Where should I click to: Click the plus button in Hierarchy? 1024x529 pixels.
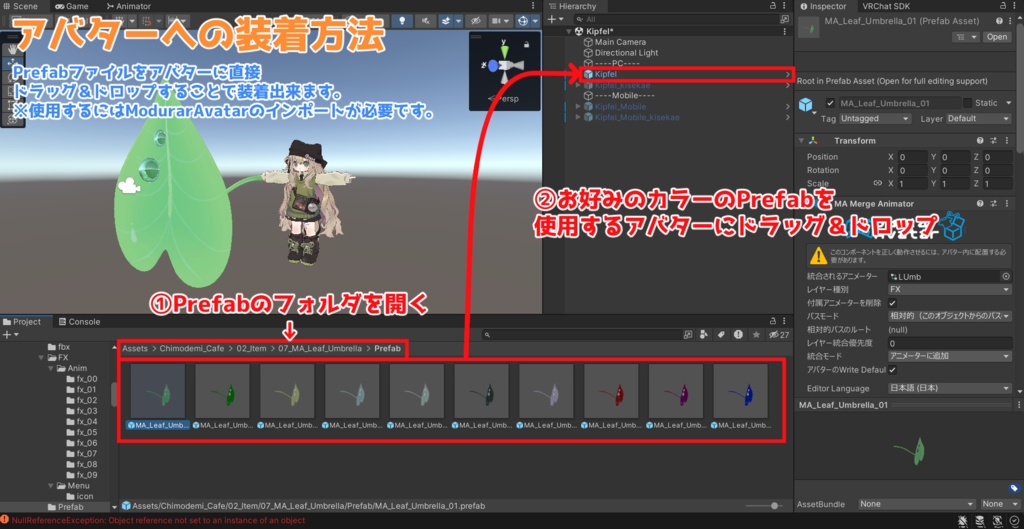coord(551,20)
